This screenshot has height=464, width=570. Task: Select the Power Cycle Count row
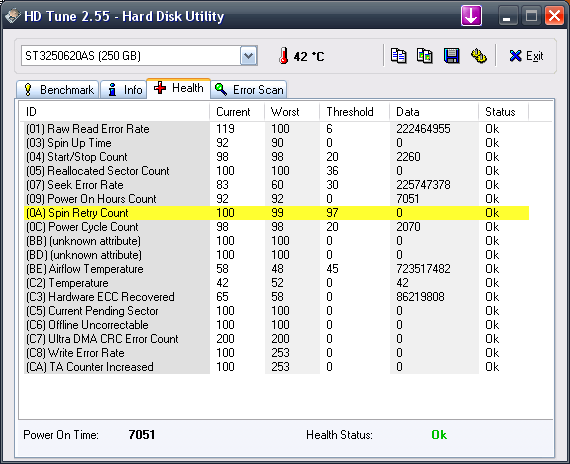click(x=276, y=227)
